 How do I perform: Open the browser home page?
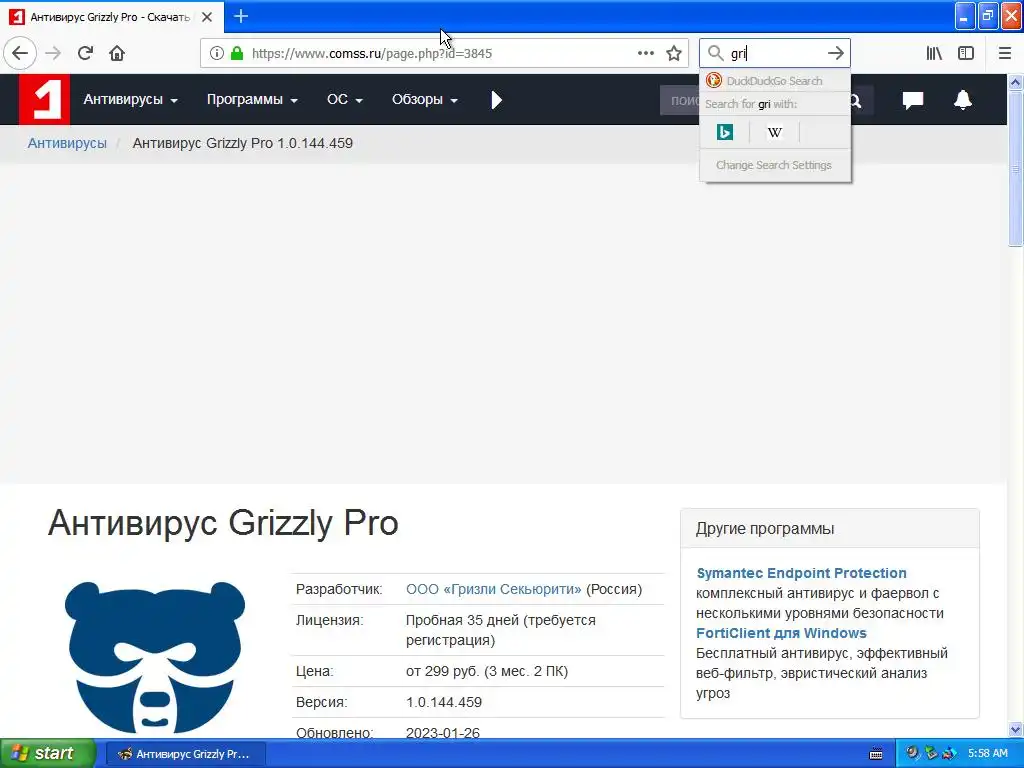(x=117, y=54)
